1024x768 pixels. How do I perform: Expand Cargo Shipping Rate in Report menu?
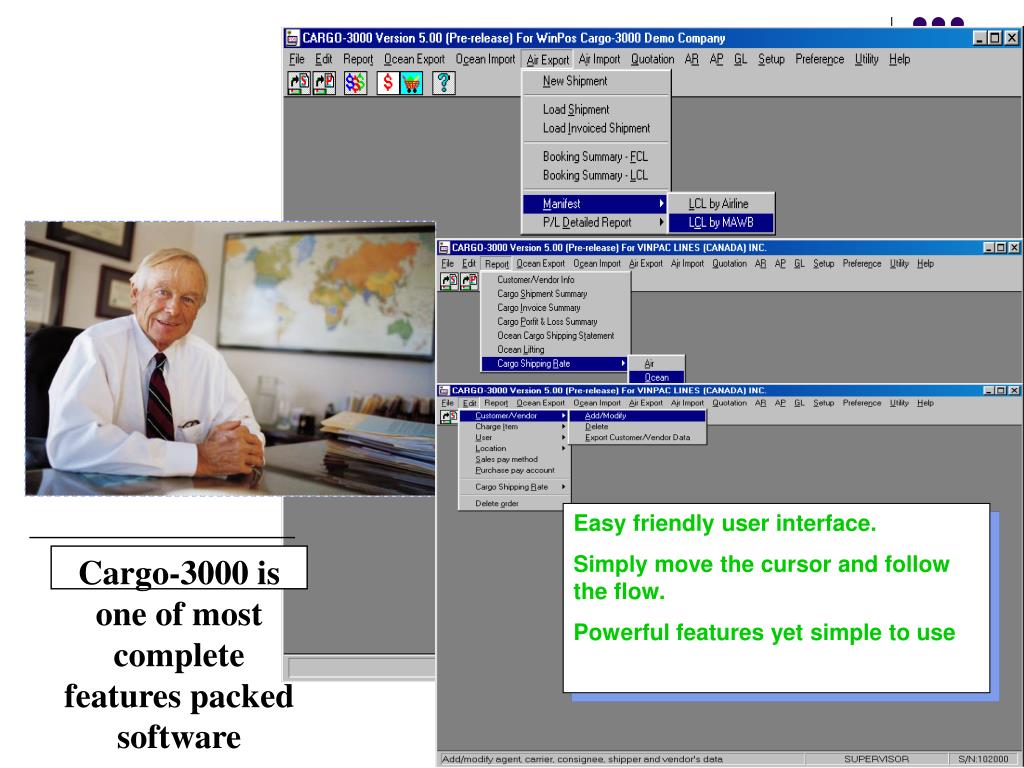(x=554, y=364)
